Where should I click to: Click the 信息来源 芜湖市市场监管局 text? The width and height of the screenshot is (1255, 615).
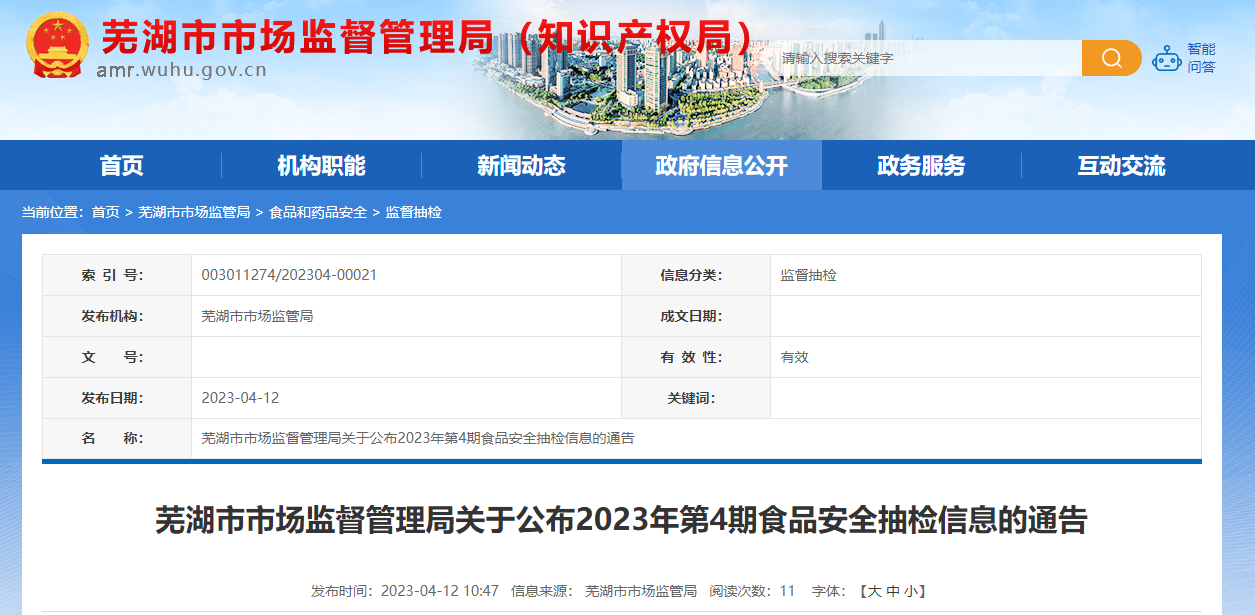tap(604, 591)
